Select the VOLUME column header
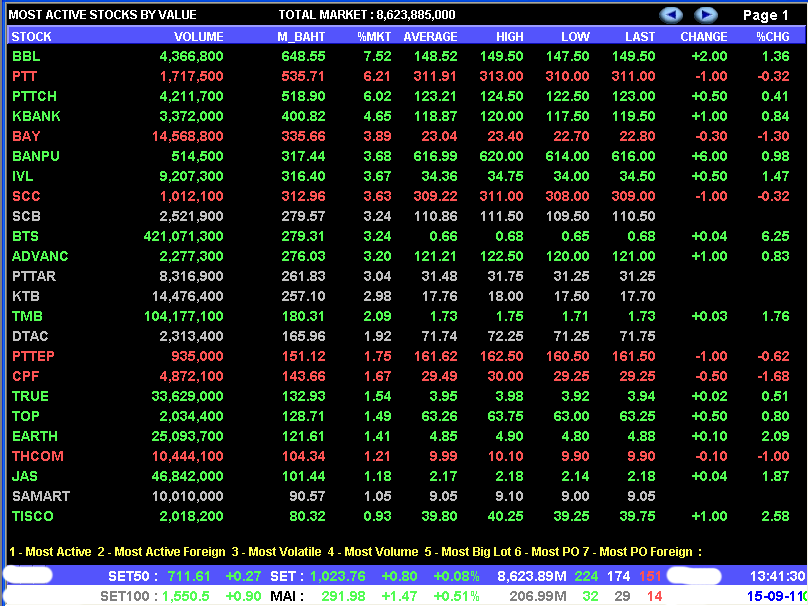808x606 pixels. 199,37
